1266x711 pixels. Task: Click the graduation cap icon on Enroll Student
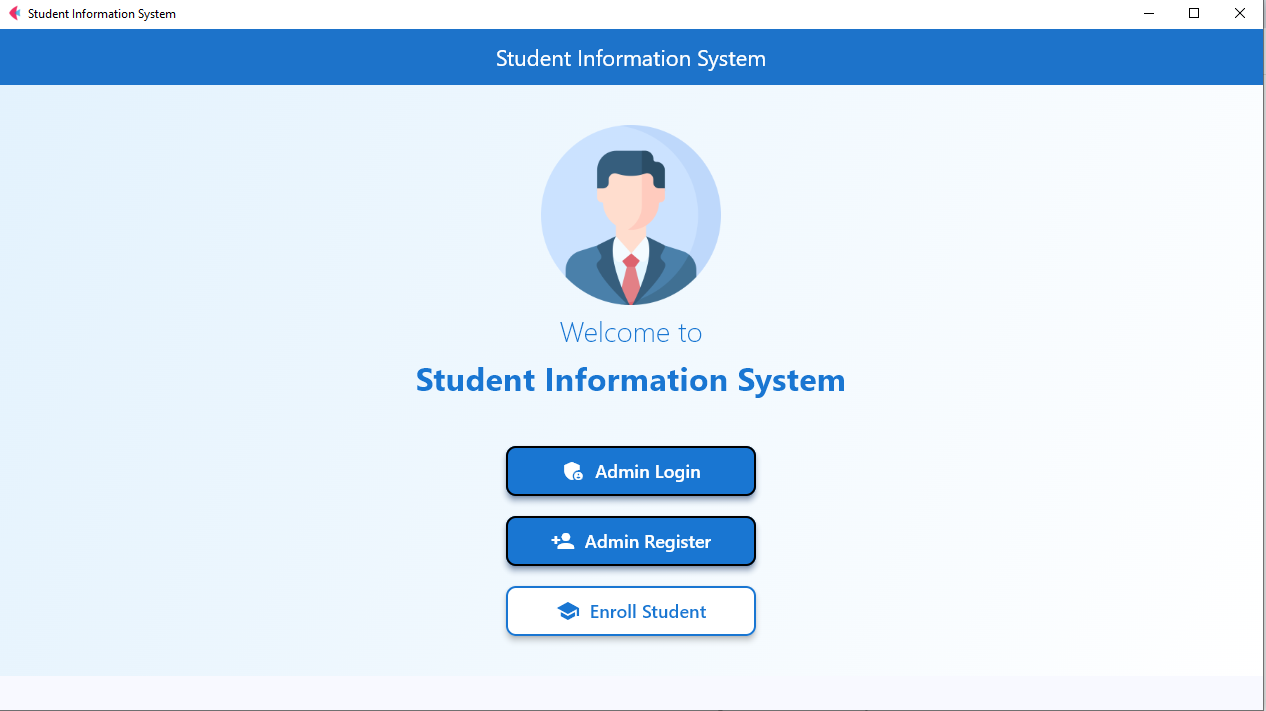coord(568,611)
